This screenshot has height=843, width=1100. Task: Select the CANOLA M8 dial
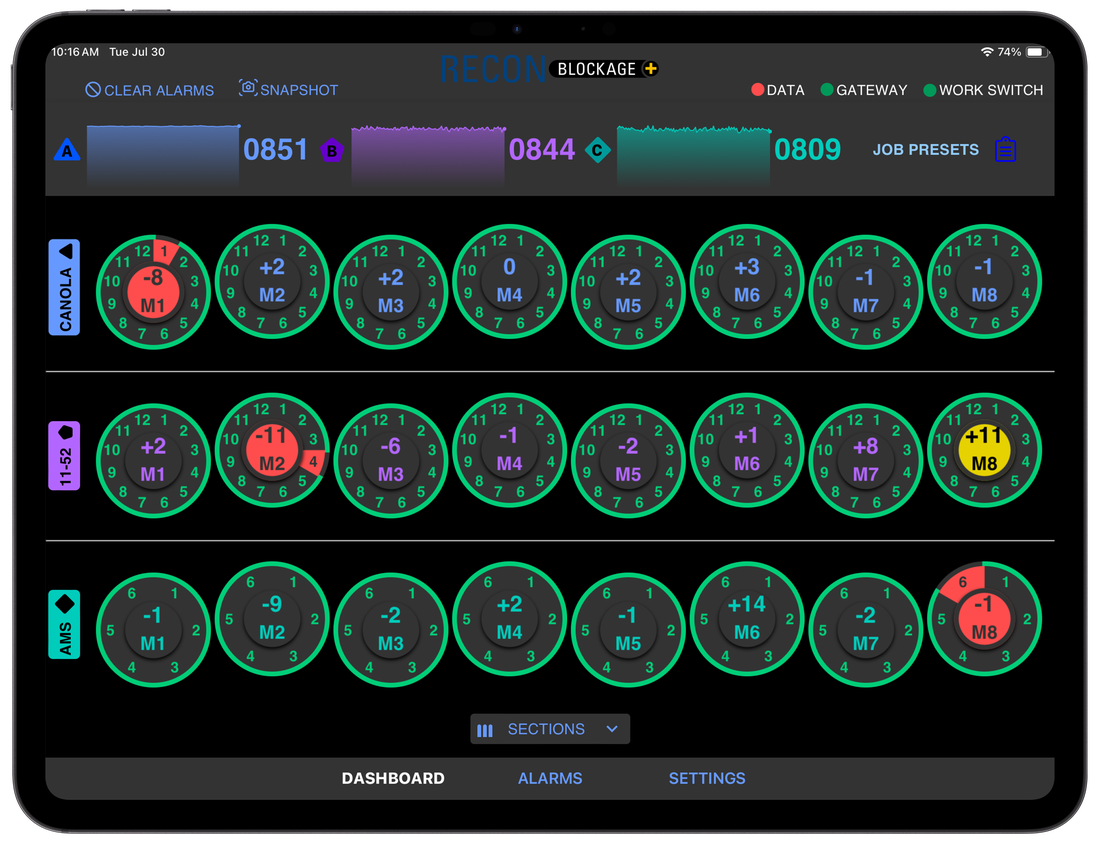click(984, 281)
